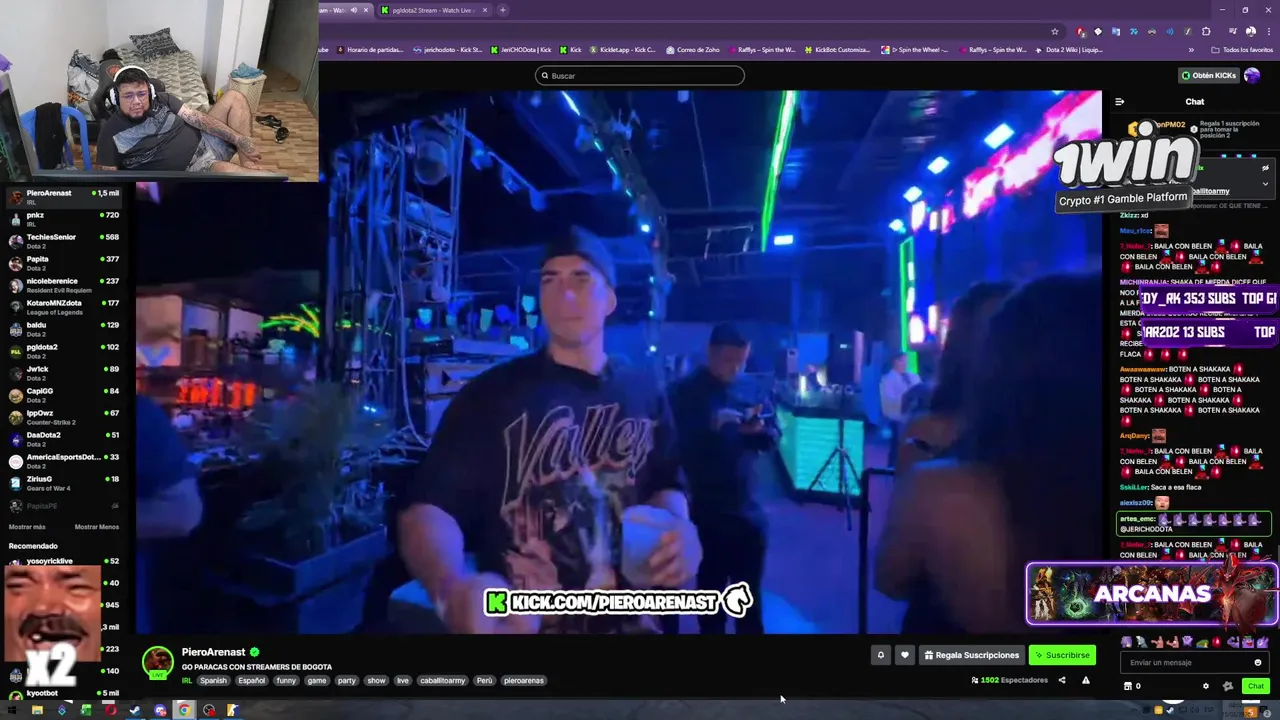Open Windows Start menu
1280x720 pixels.
[x=12, y=710]
